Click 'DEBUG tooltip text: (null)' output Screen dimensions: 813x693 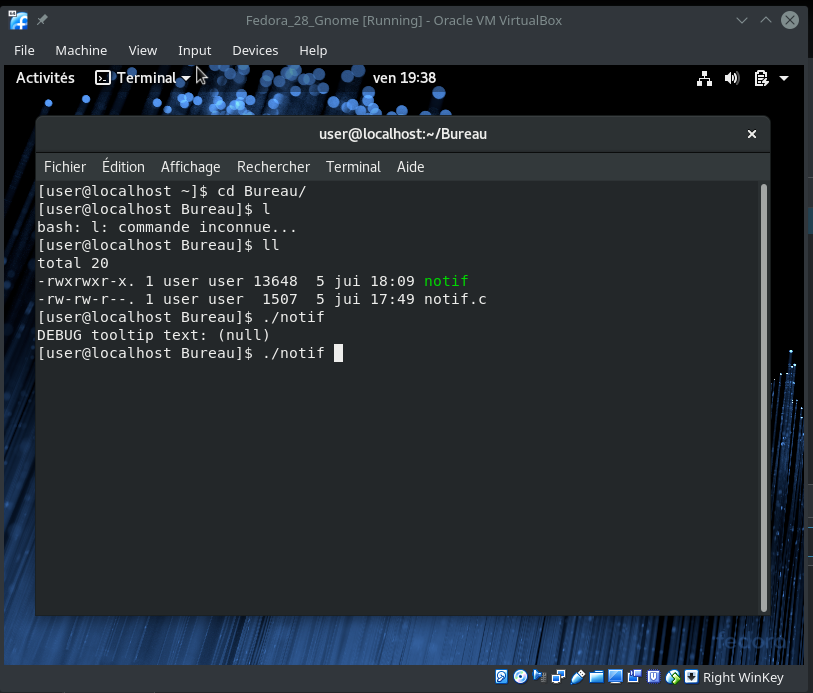click(x=153, y=335)
